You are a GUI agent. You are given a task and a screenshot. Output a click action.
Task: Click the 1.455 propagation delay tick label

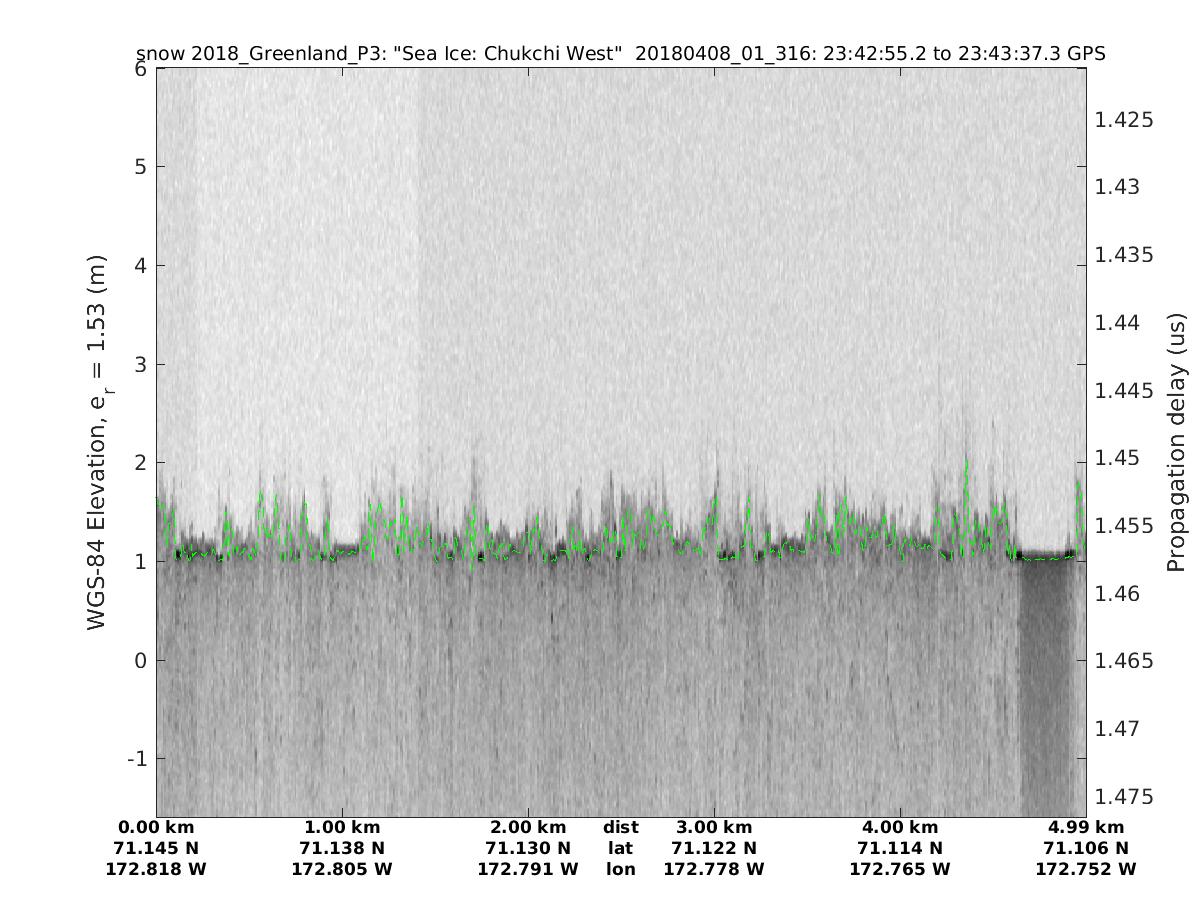pos(1125,526)
